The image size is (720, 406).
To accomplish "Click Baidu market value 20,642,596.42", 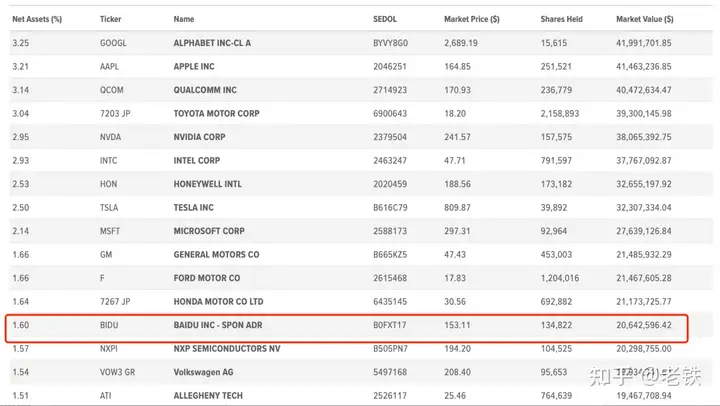I will pos(644,325).
